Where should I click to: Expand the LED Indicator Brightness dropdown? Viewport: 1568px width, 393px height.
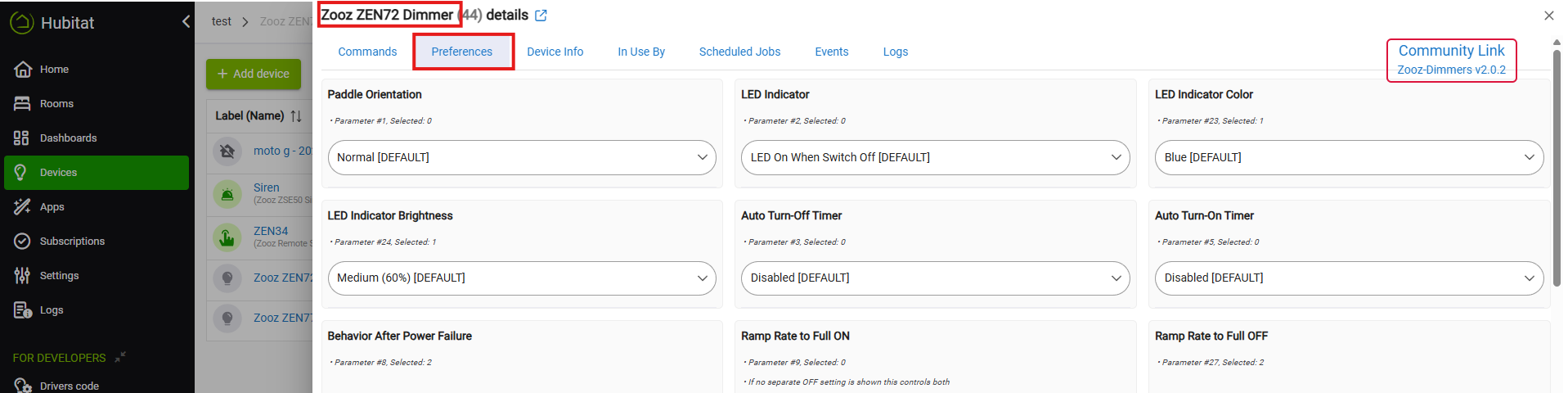click(522, 278)
